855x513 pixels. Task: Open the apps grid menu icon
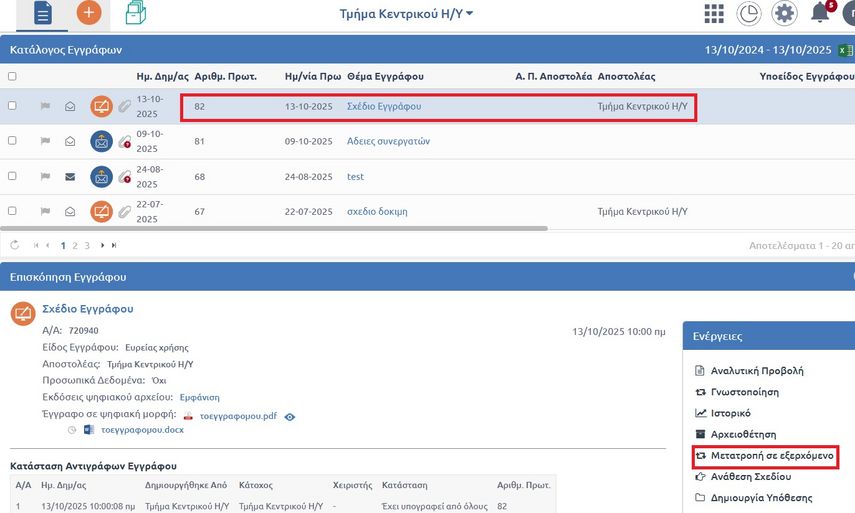(713, 13)
